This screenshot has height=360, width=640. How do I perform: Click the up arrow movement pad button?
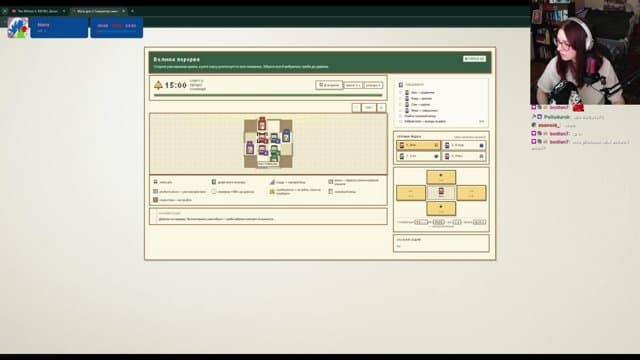(441, 177)
